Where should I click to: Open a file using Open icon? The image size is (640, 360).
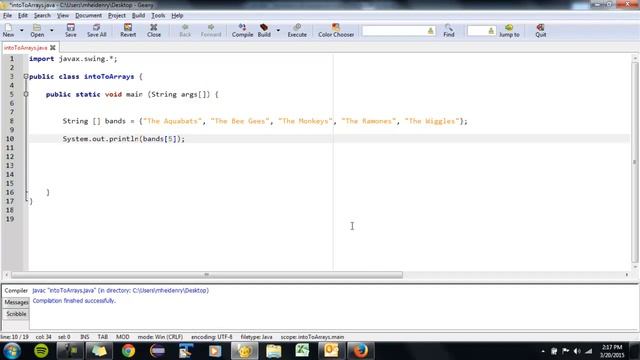pos(37,30)
